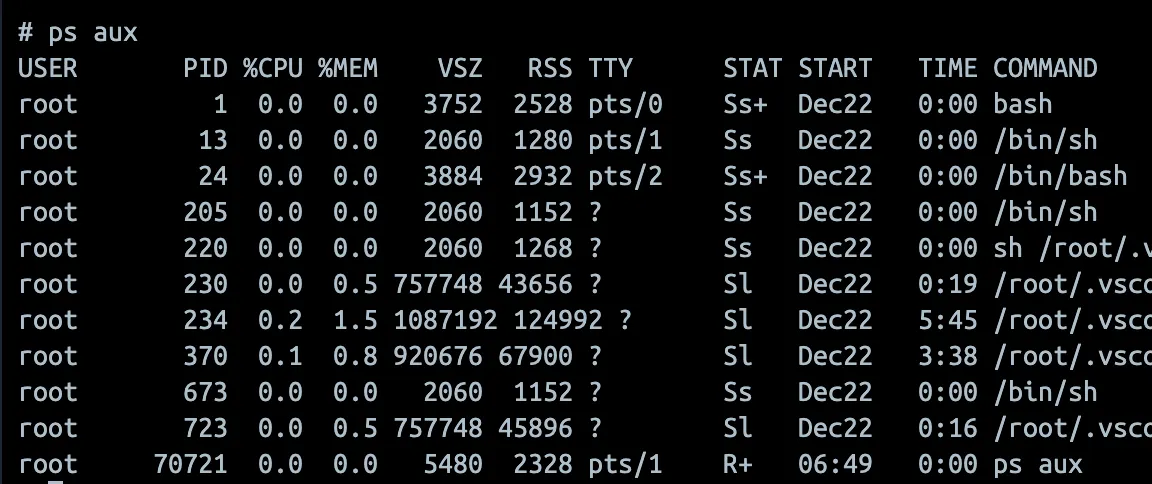Click the START time 06:49
1152x484 pixels.
tap(835, 464)
